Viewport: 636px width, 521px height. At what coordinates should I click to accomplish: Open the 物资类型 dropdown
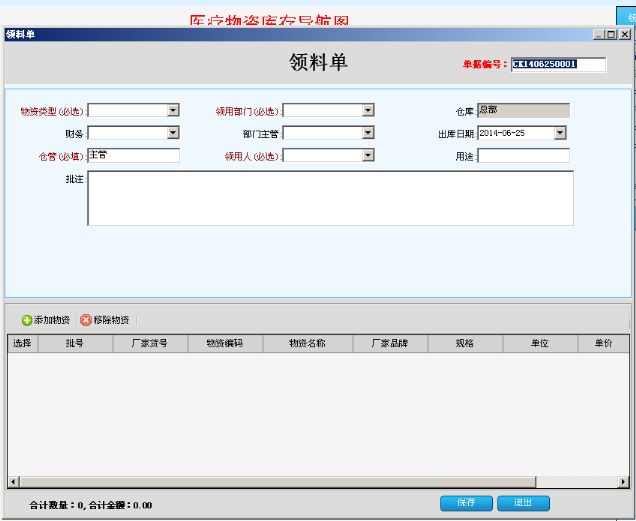pyautogui.click(x=173, y=111)
